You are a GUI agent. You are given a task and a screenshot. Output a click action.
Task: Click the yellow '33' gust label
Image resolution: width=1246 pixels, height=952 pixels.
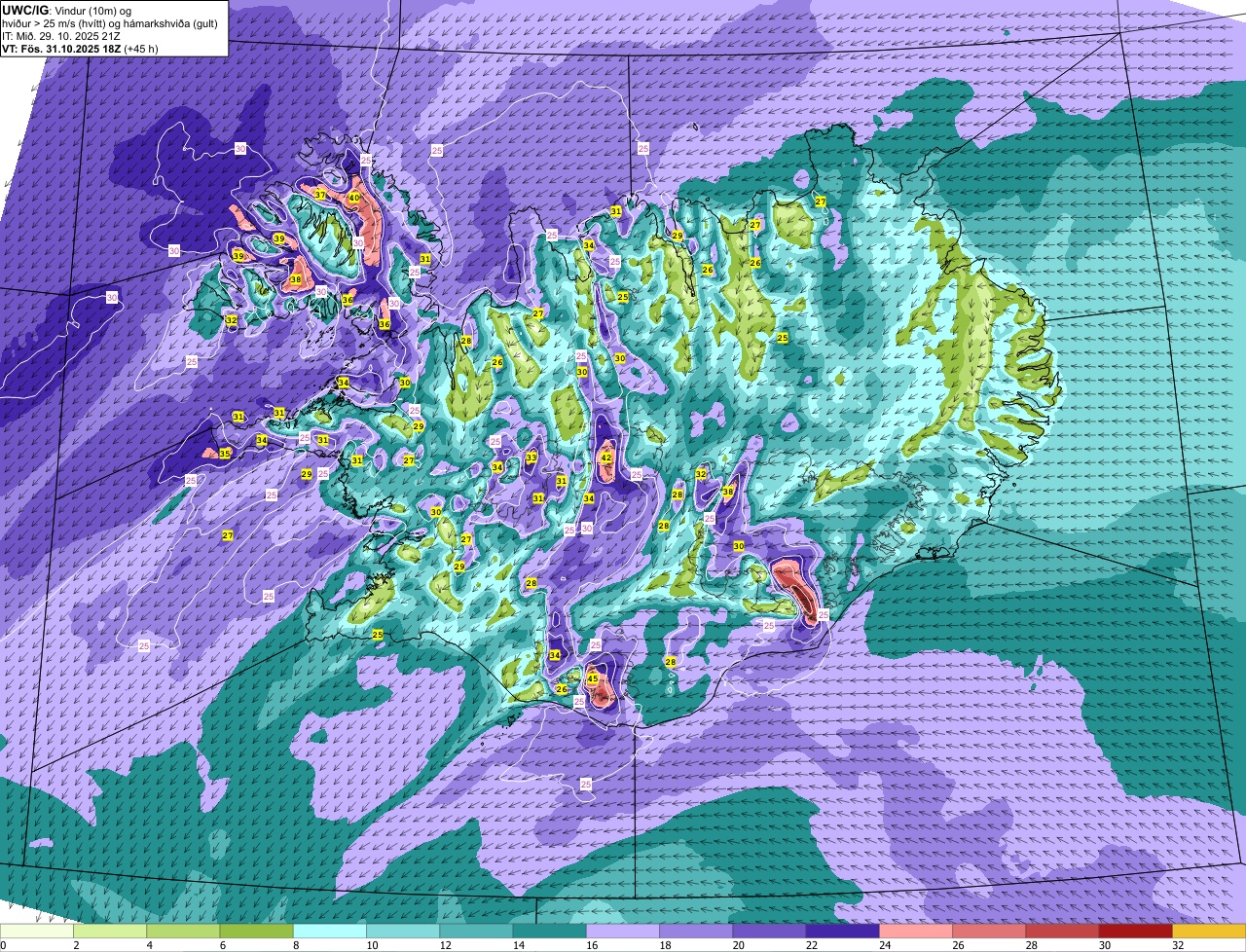[531, 458]
